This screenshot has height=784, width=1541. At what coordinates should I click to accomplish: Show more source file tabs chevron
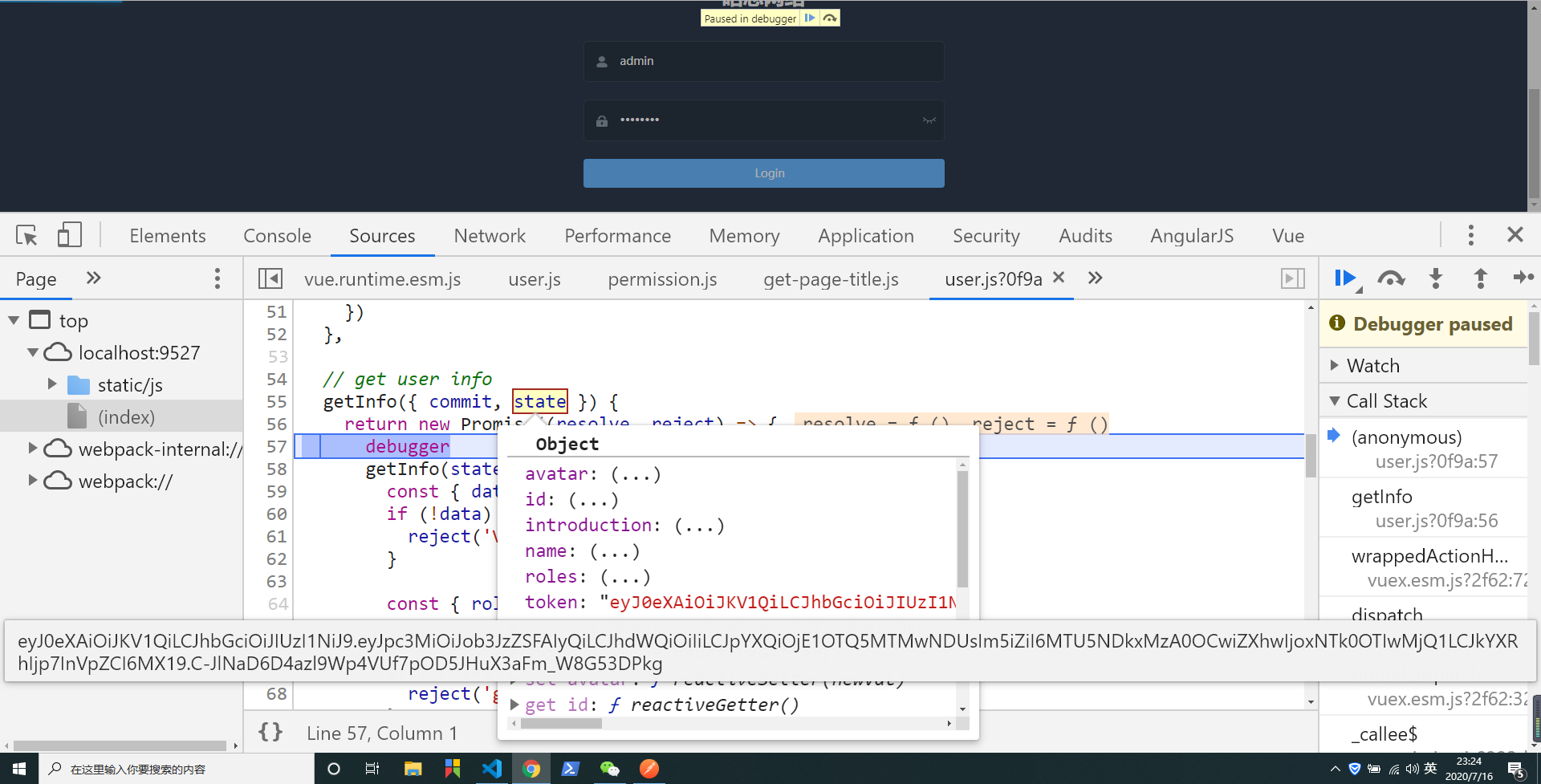[x=1095, y=278]
